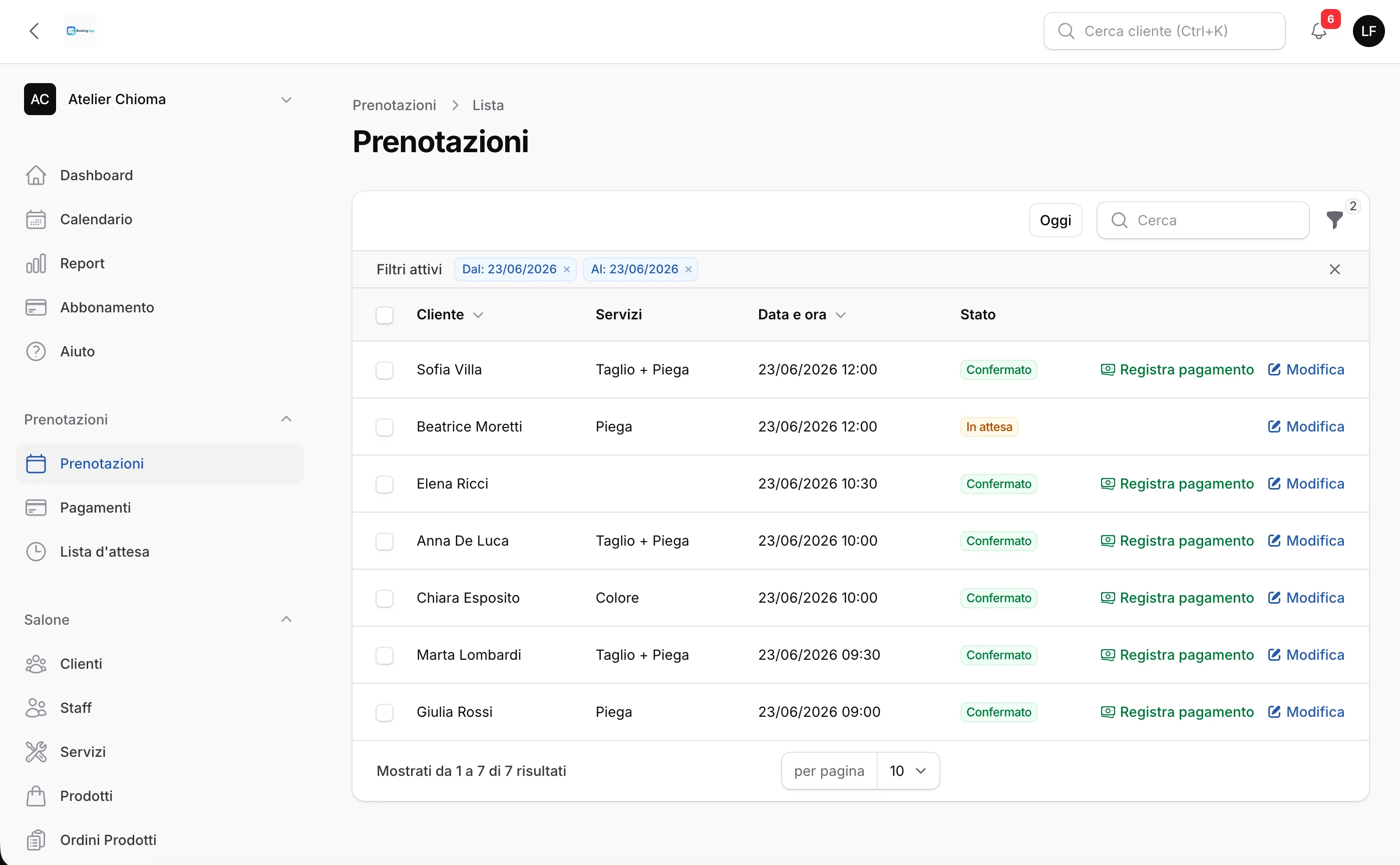Click the back arrow icon
1400x865 pixels.
point(35,31)
